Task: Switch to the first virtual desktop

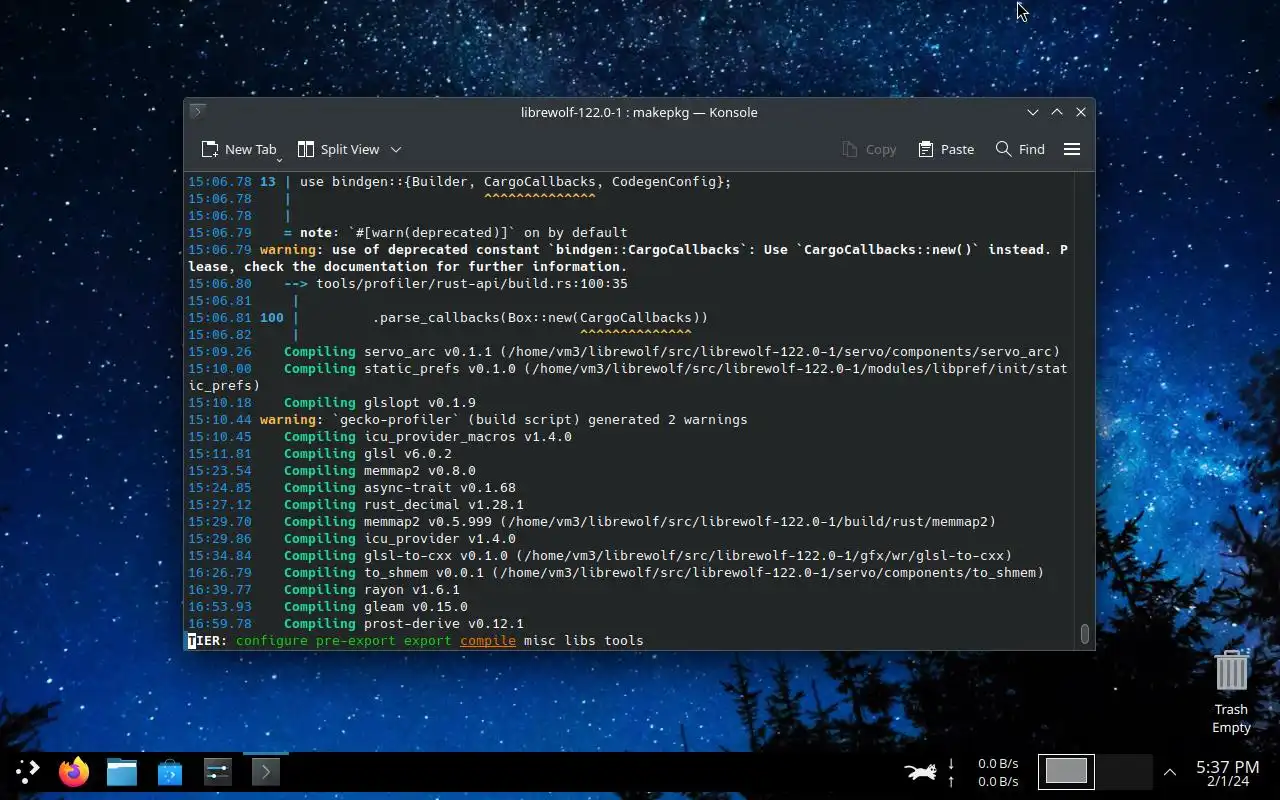Action: point(1066,771)
